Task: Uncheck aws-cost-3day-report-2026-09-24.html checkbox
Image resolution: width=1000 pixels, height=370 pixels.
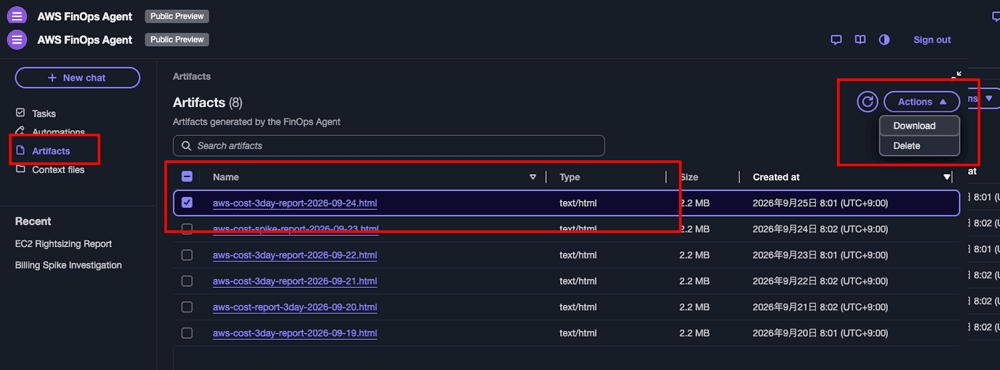Action: [x=187, y=203]
